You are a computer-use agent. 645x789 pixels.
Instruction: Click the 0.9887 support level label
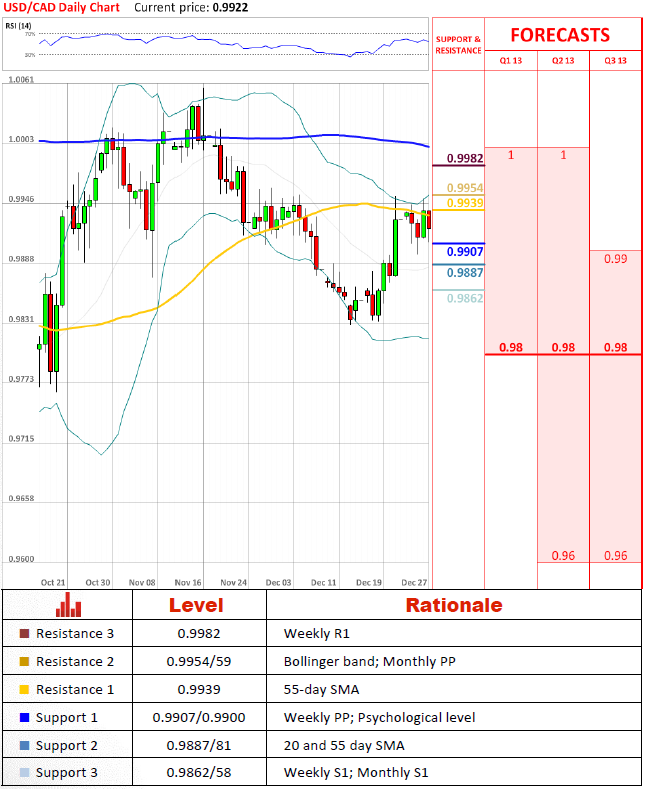point(465,273)
